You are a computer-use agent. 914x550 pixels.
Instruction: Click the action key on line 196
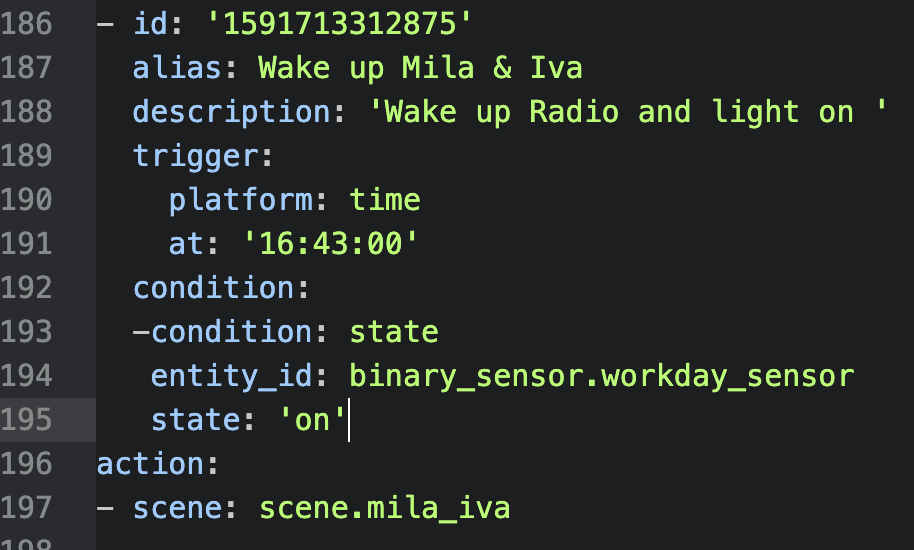[x=150, y=464]
